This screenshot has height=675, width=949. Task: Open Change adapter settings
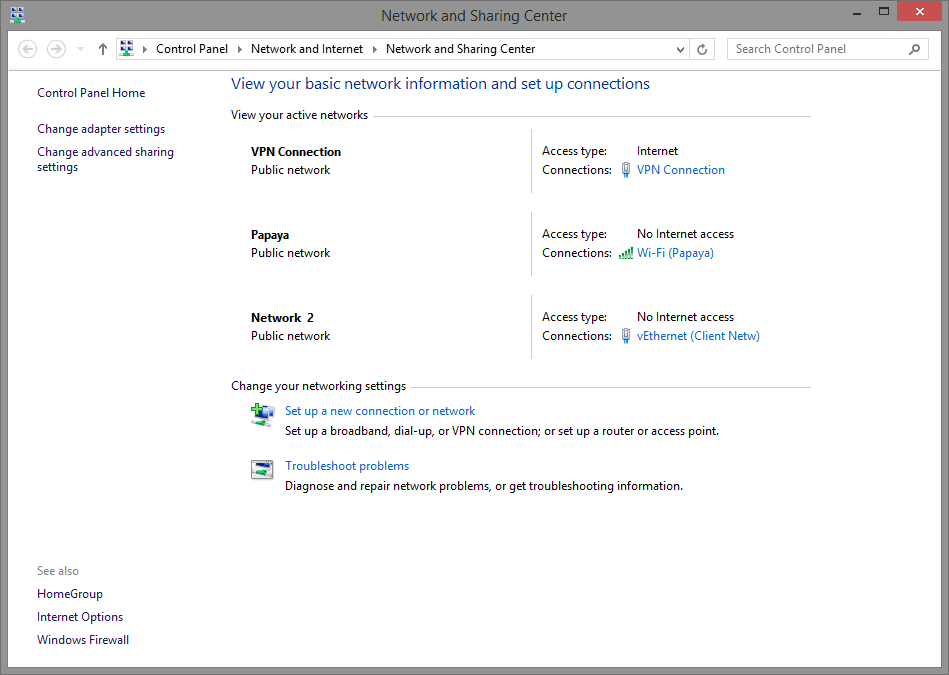(x=101, y=129)
